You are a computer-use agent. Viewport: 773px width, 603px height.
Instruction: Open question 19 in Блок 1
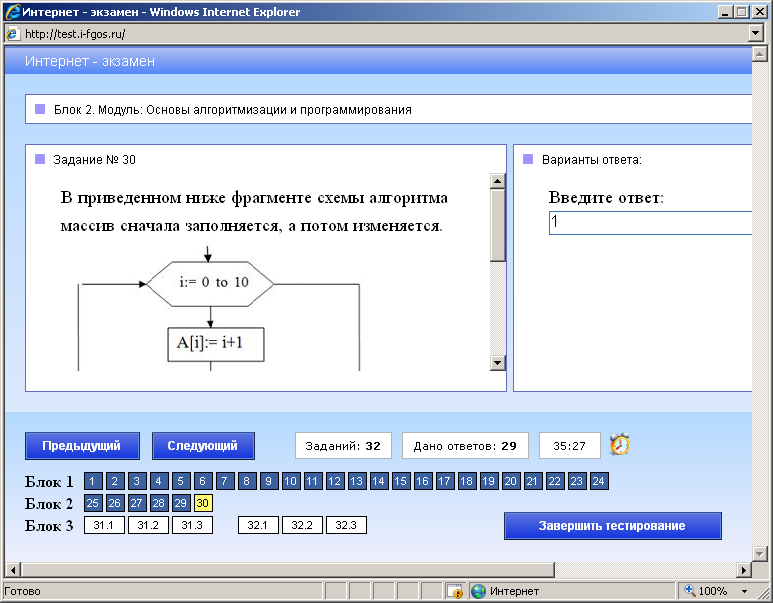(x=489, y=481)
